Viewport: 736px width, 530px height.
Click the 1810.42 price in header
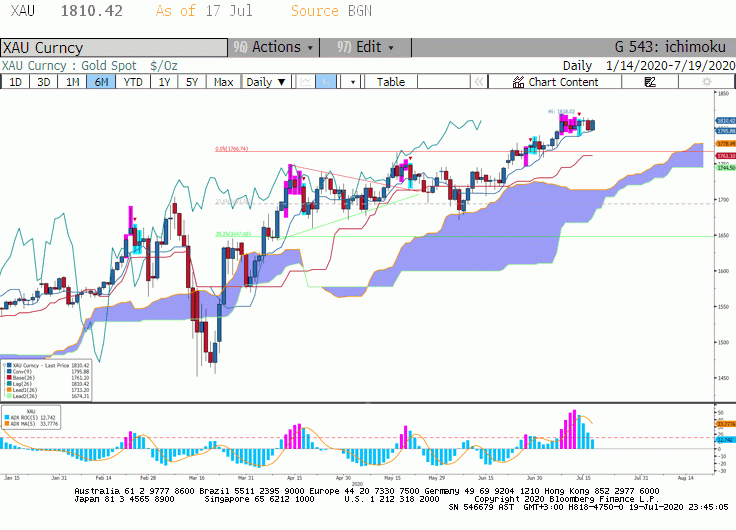click(x=92, y=11)
